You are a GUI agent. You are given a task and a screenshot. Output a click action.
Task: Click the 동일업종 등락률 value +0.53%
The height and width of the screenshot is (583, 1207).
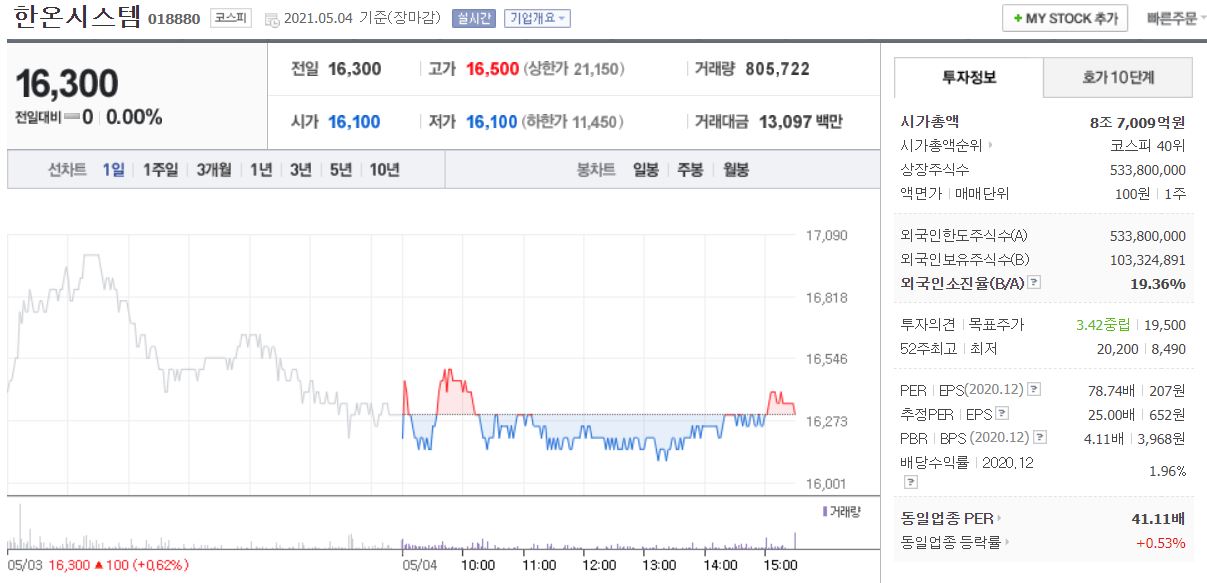(1160, 543)
